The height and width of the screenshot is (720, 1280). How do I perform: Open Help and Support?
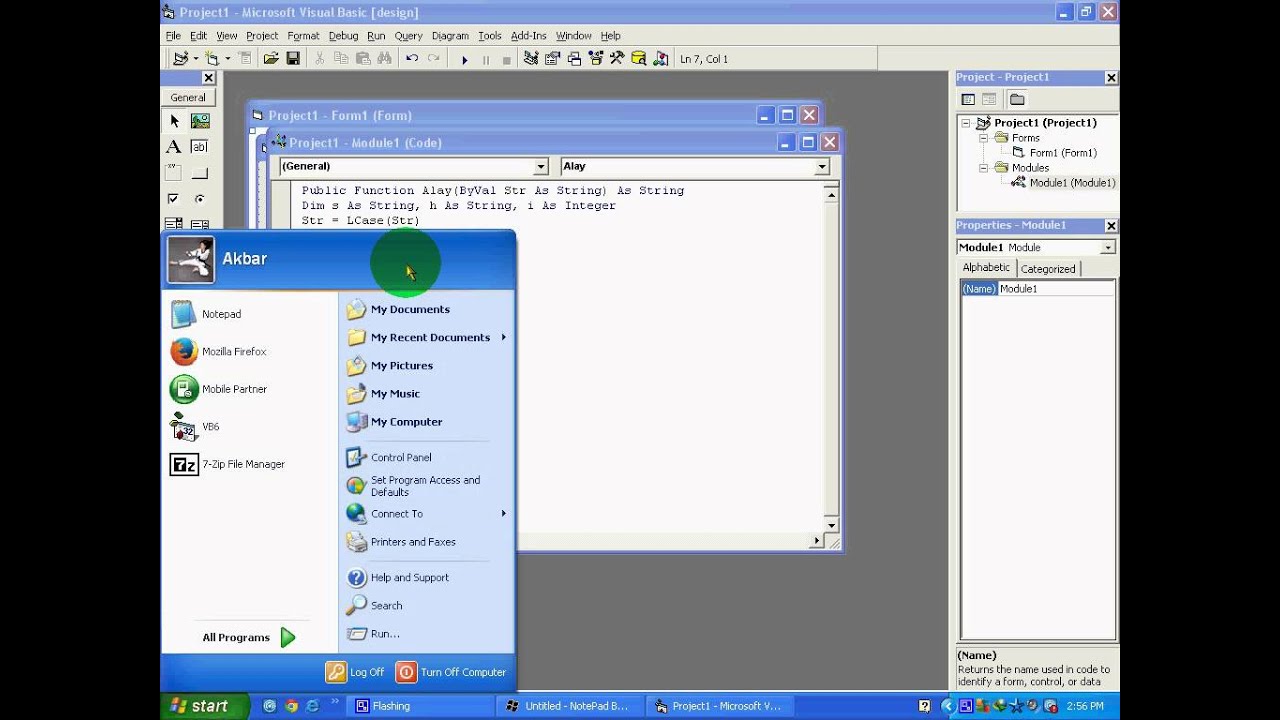(398, 577)
